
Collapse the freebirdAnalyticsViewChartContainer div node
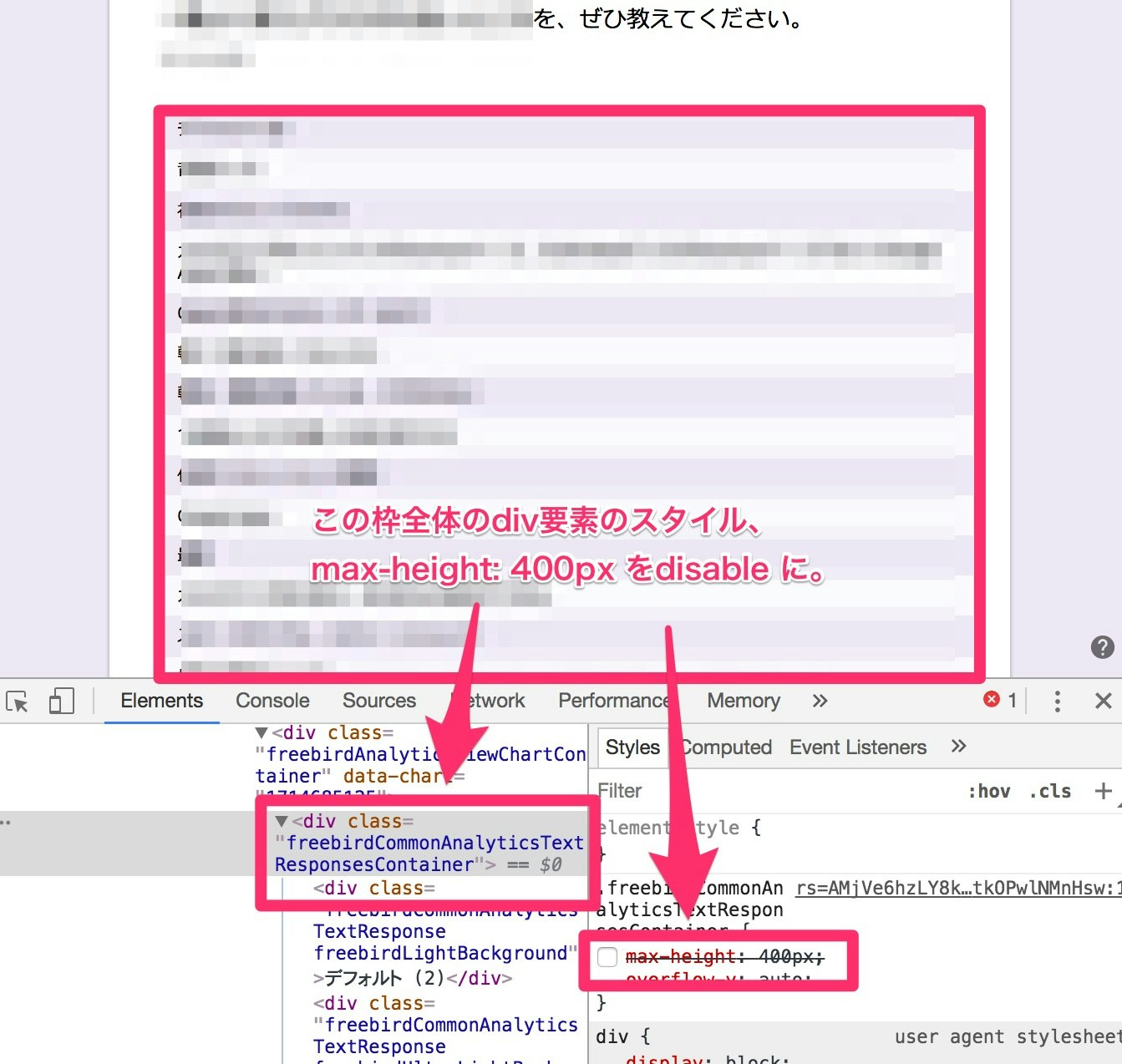(261, 733)
